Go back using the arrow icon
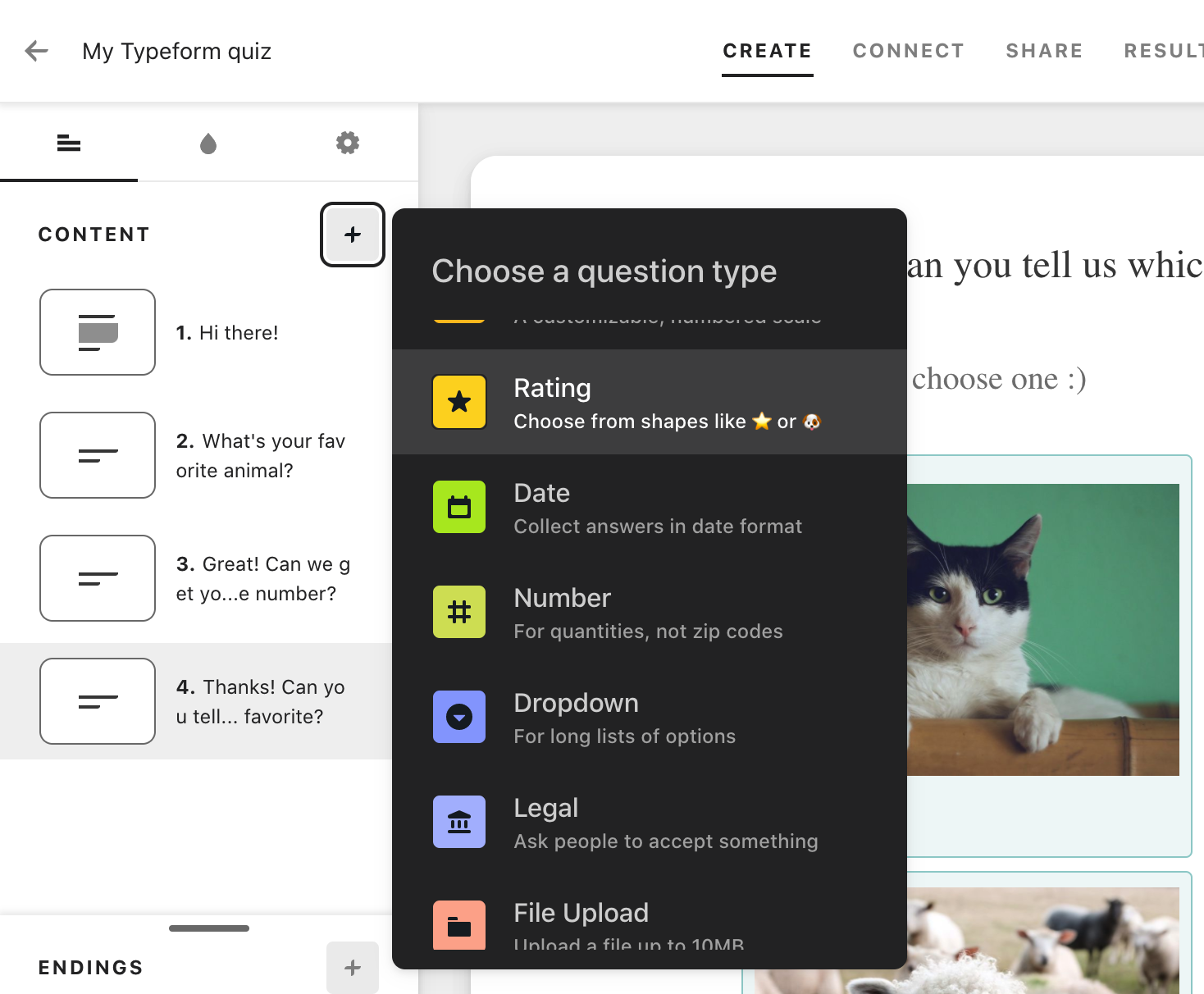The height and width of the screenshot is (994, 1204). (37, 51)
